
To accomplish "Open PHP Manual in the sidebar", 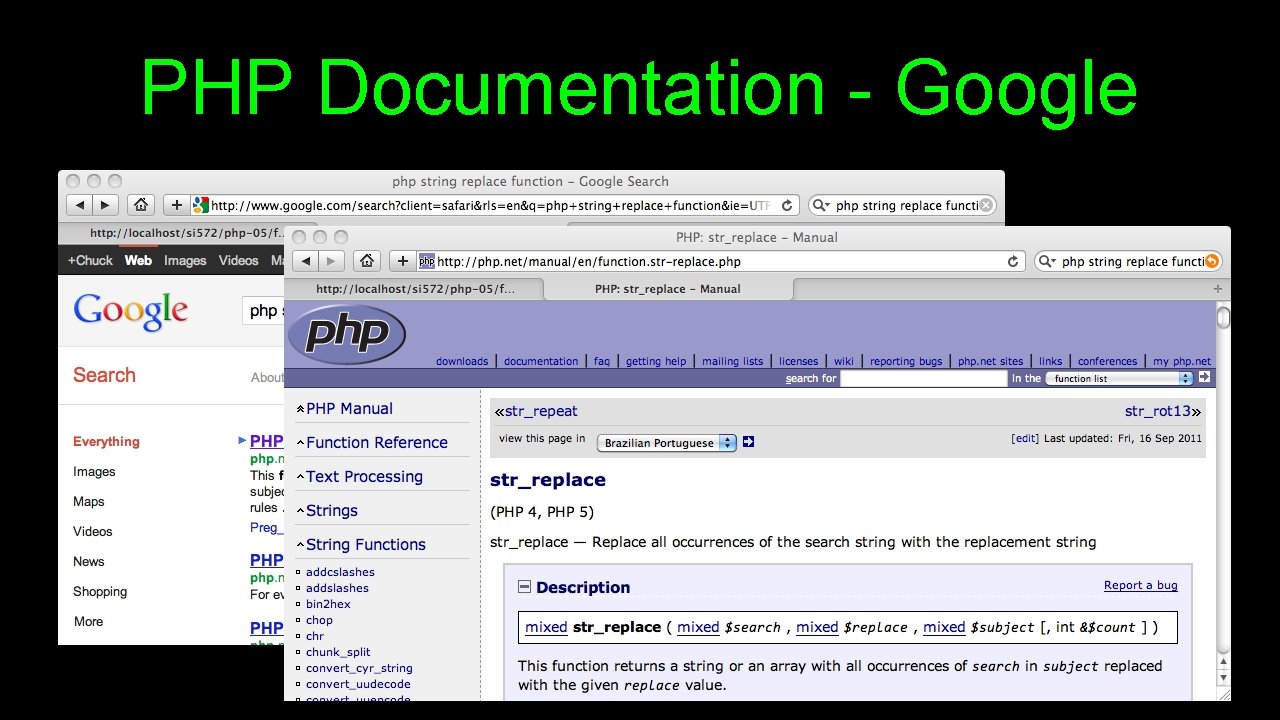I will click(x=349, y=408).
